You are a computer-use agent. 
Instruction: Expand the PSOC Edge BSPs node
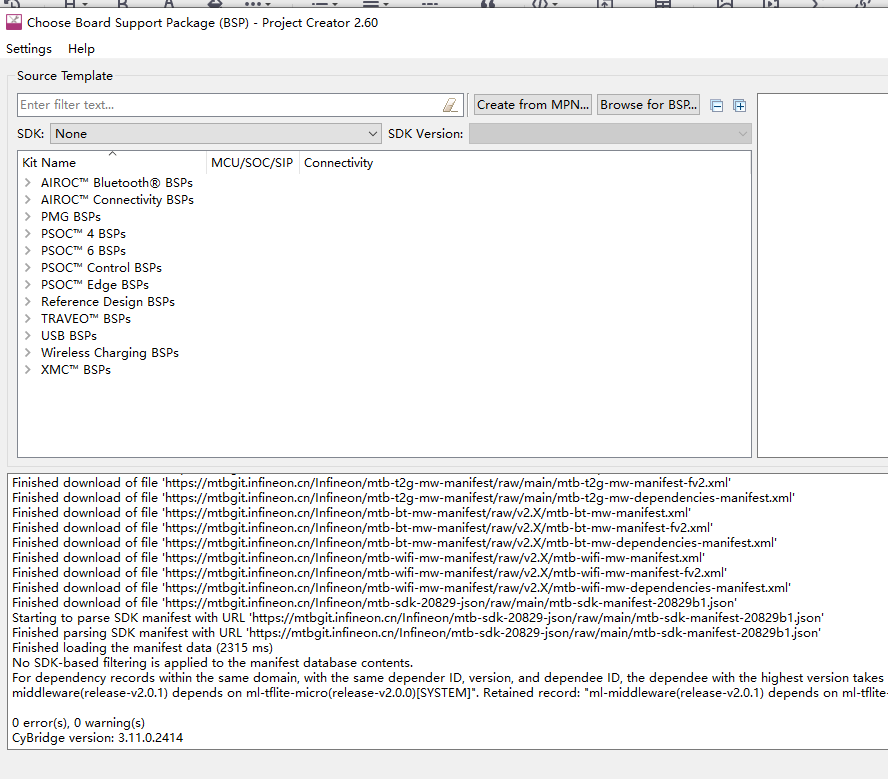tap(28, 285)
